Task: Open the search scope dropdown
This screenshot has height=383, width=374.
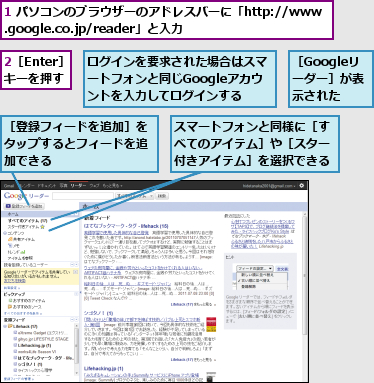Action: [134, 196]
